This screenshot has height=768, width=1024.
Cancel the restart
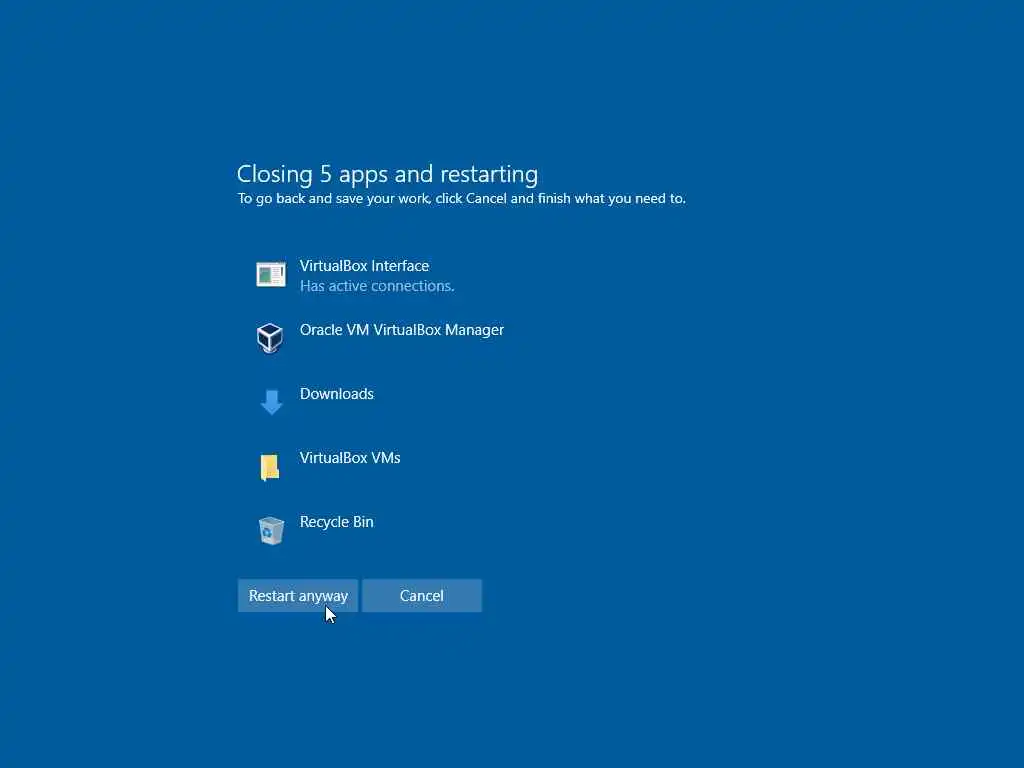422,596
